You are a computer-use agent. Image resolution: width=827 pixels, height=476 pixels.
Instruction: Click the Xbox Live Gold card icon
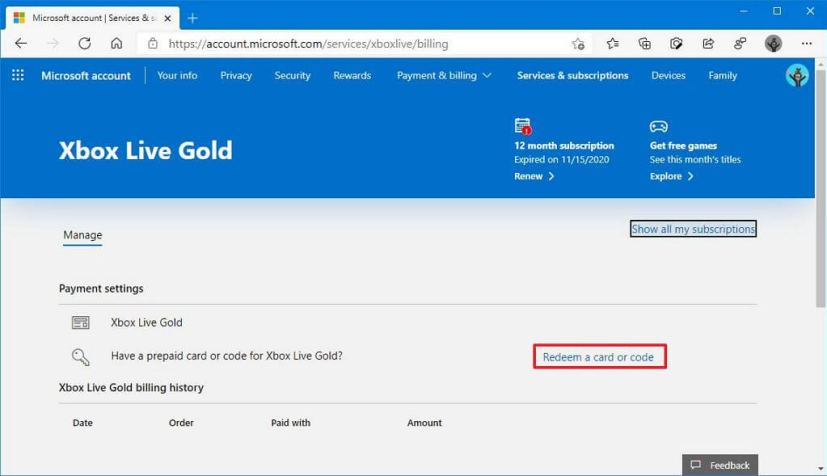coord(81,323)
